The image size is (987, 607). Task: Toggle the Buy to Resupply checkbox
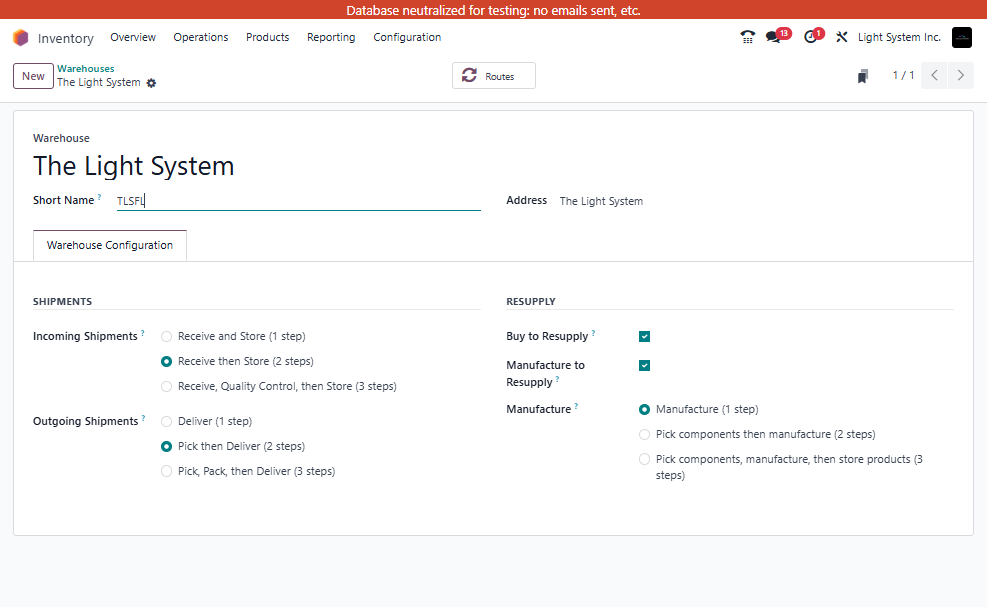coord(644,336)
